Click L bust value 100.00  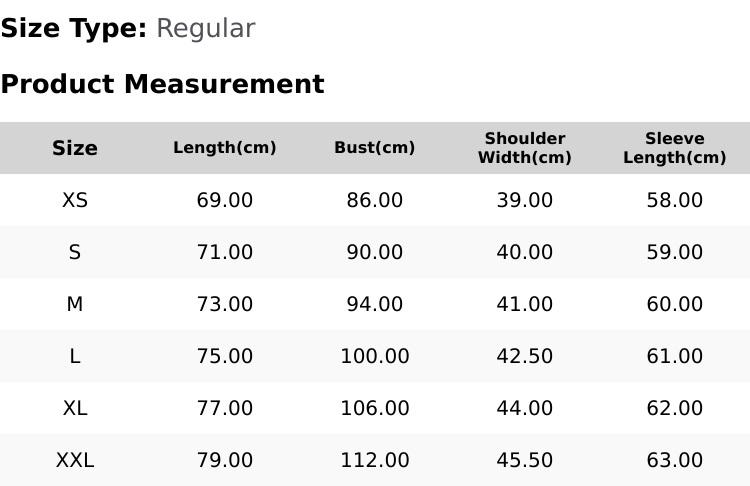tap(375, 356)
